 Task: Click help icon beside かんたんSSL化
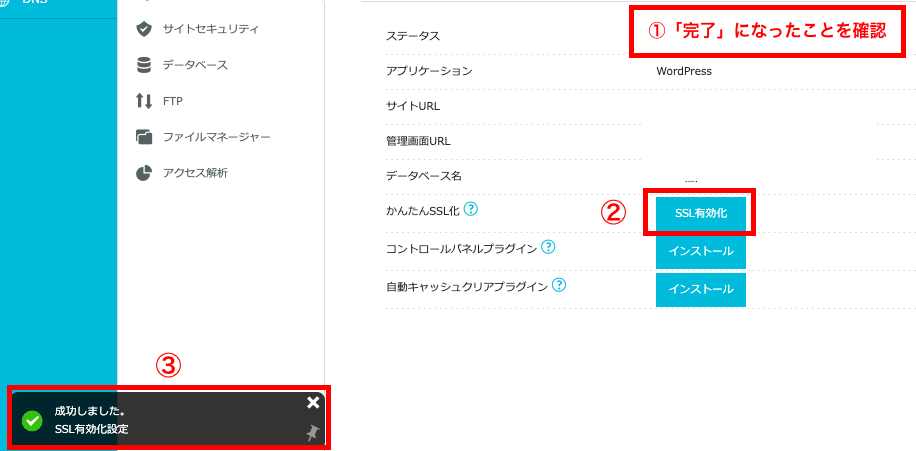coord(471,209)
